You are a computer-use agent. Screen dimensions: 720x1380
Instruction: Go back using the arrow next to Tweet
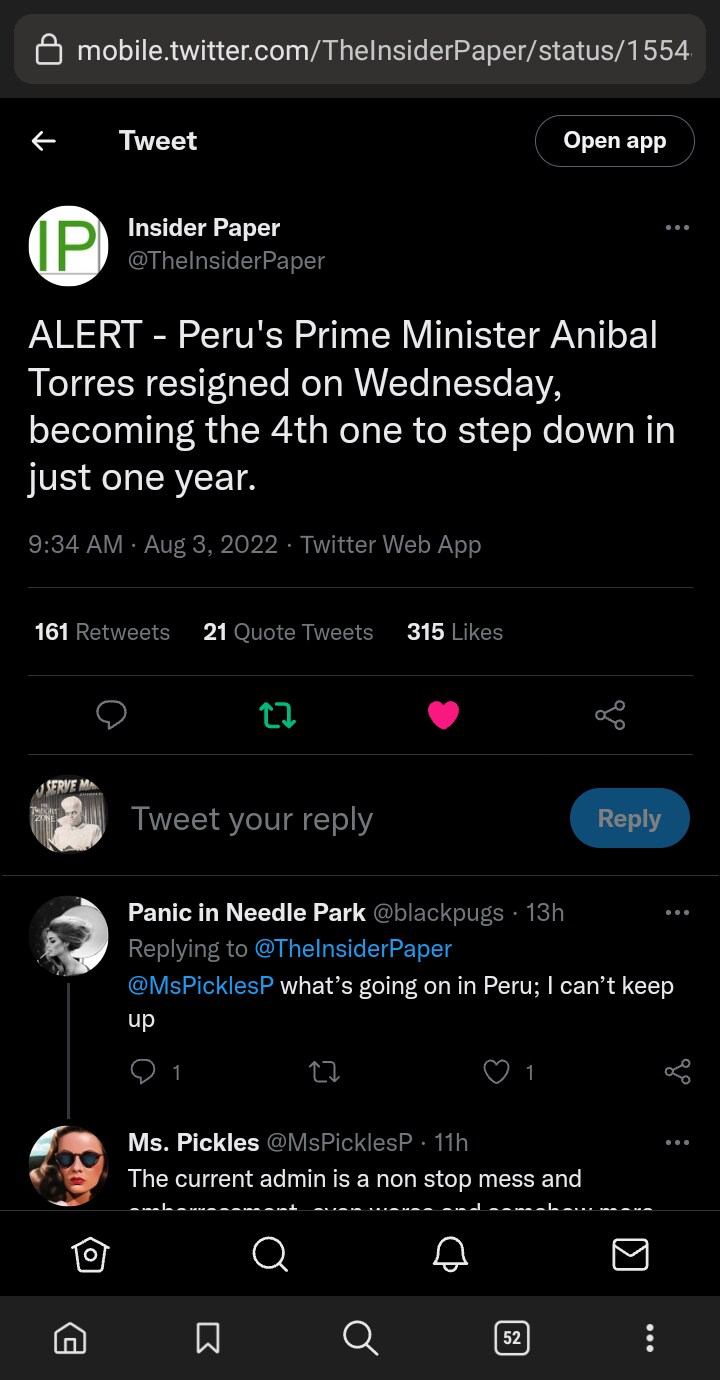pyautogui.click(x=43, y=141)
